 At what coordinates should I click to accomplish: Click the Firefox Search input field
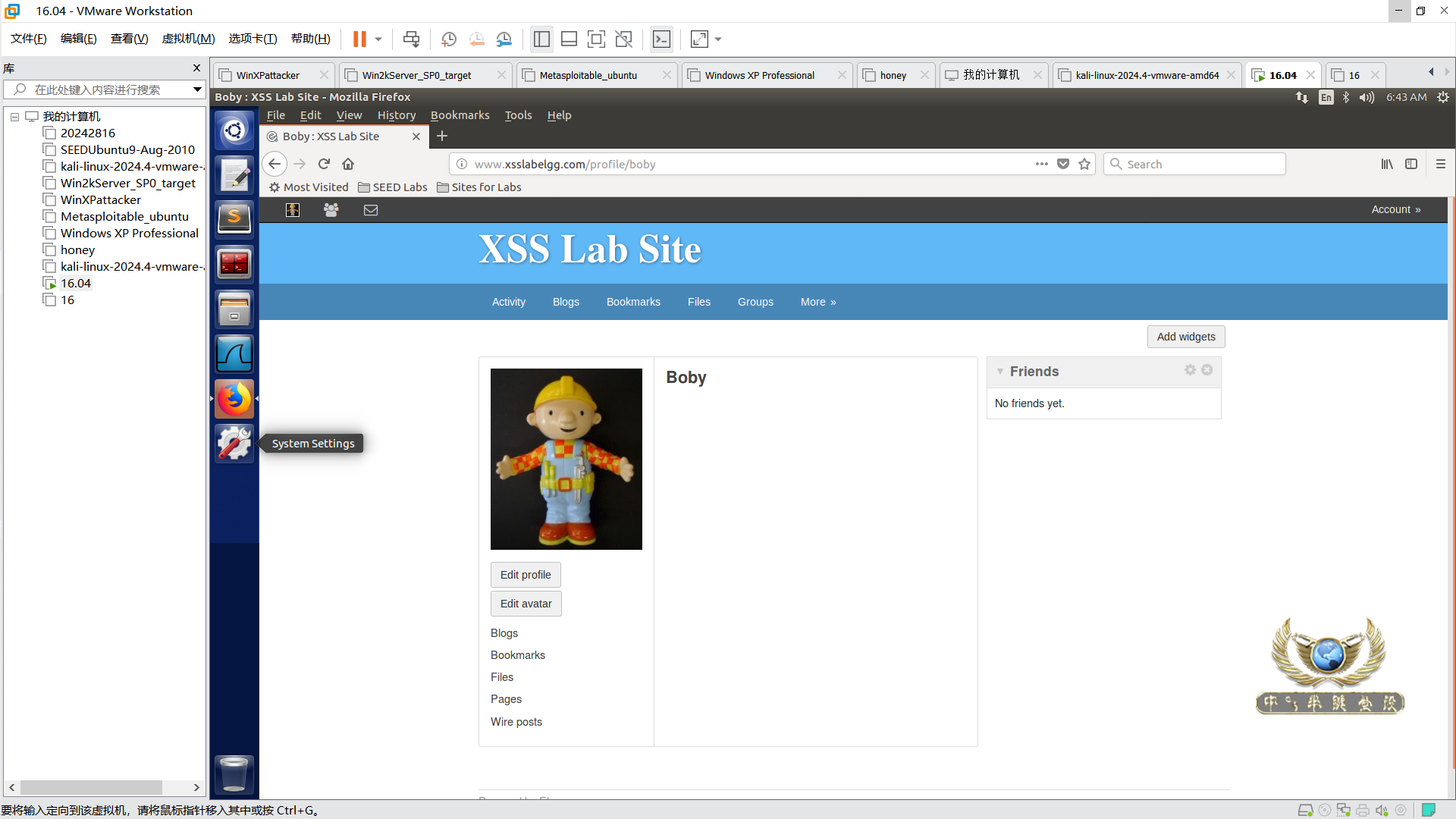tap(1202, 164)
